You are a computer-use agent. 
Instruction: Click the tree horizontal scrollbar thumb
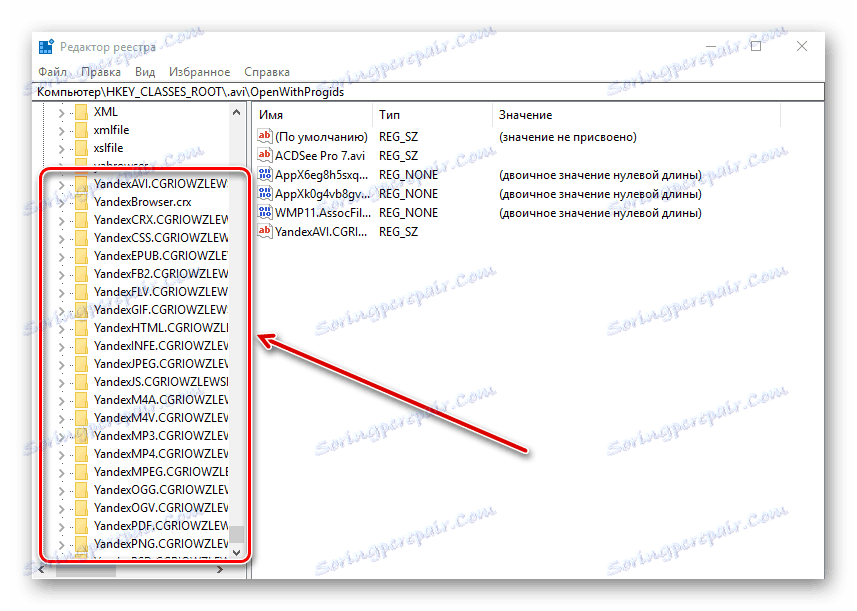tap(85, 570)
